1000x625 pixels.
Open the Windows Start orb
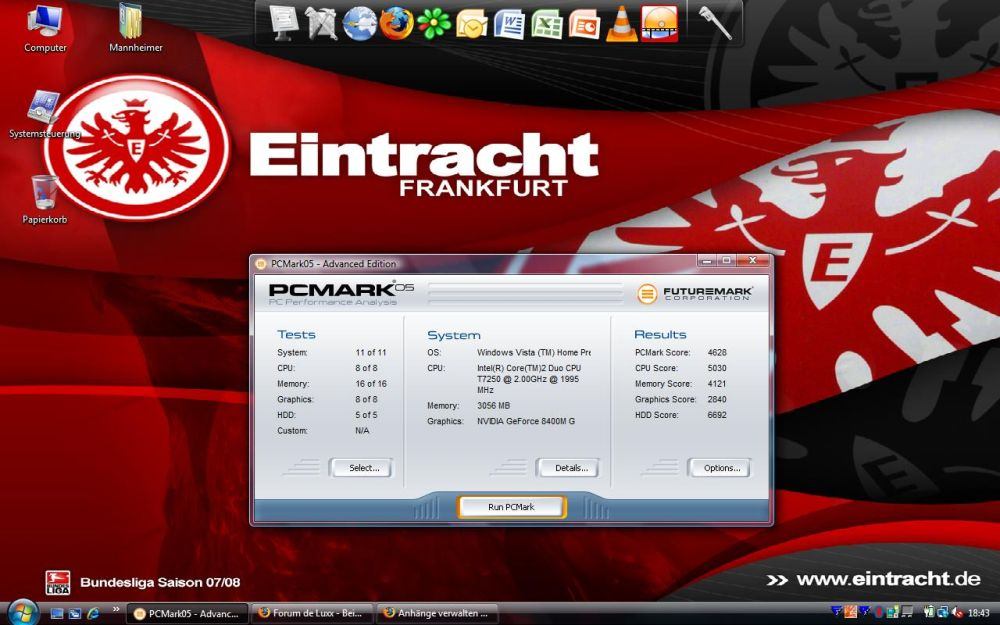[x=24, y=612]
